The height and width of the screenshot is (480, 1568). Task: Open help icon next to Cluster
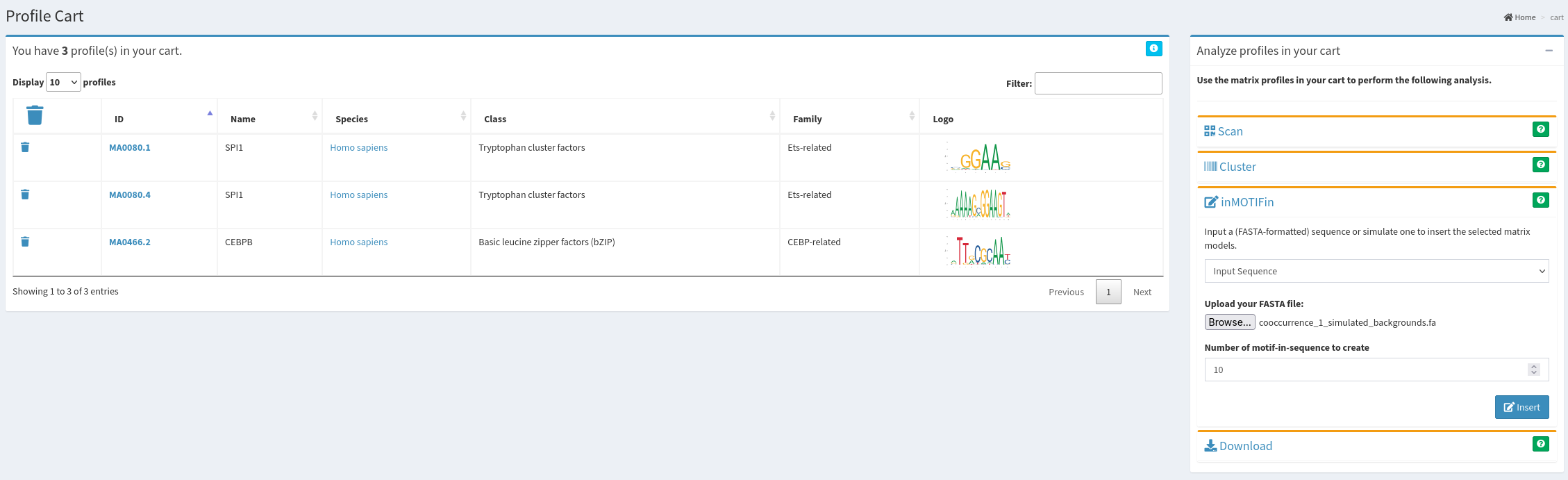[1540, 165]
